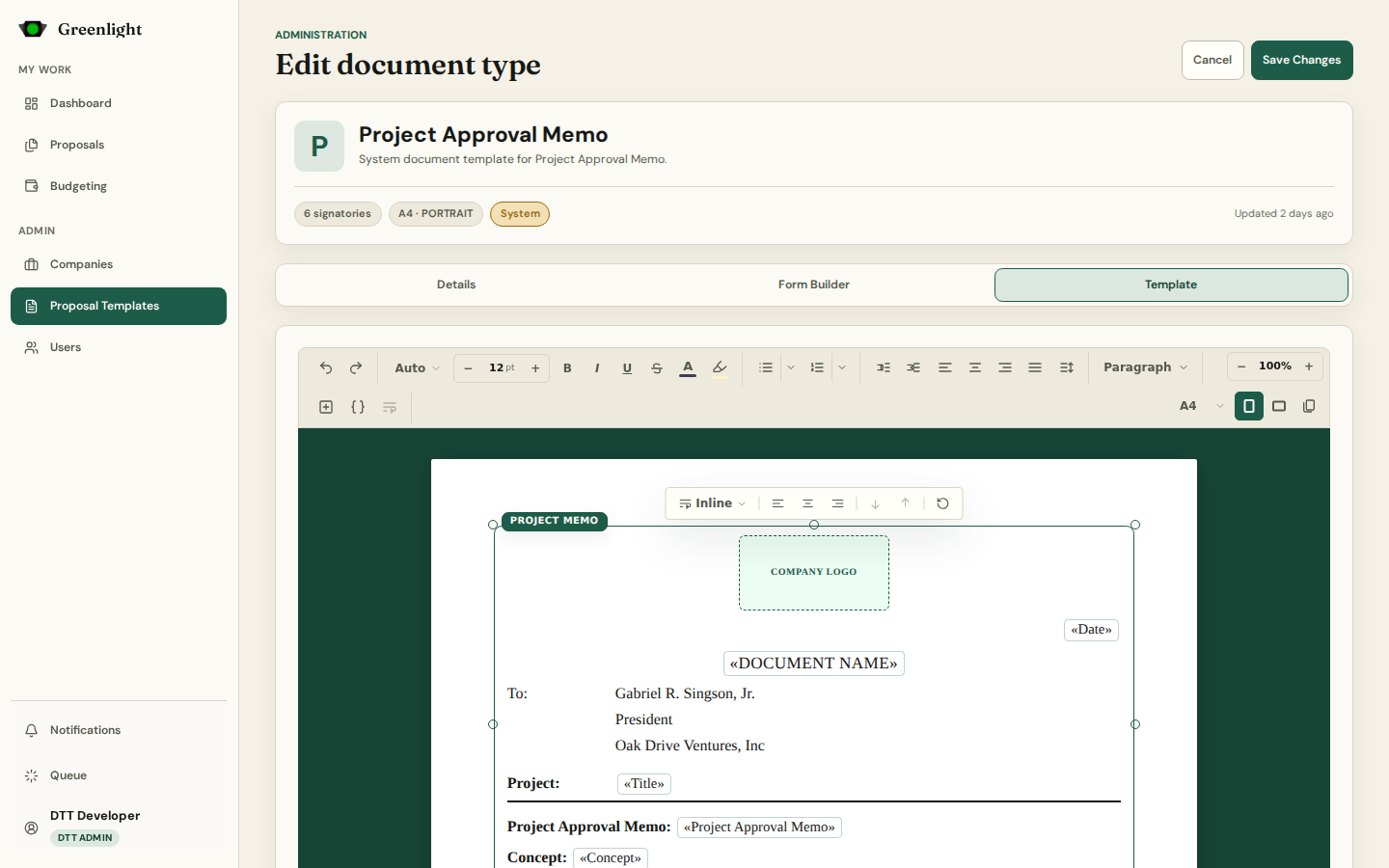Open the Inline wrap mode dropdown
The height and width of the screenshot is (868, 1389).
[712, 503]
